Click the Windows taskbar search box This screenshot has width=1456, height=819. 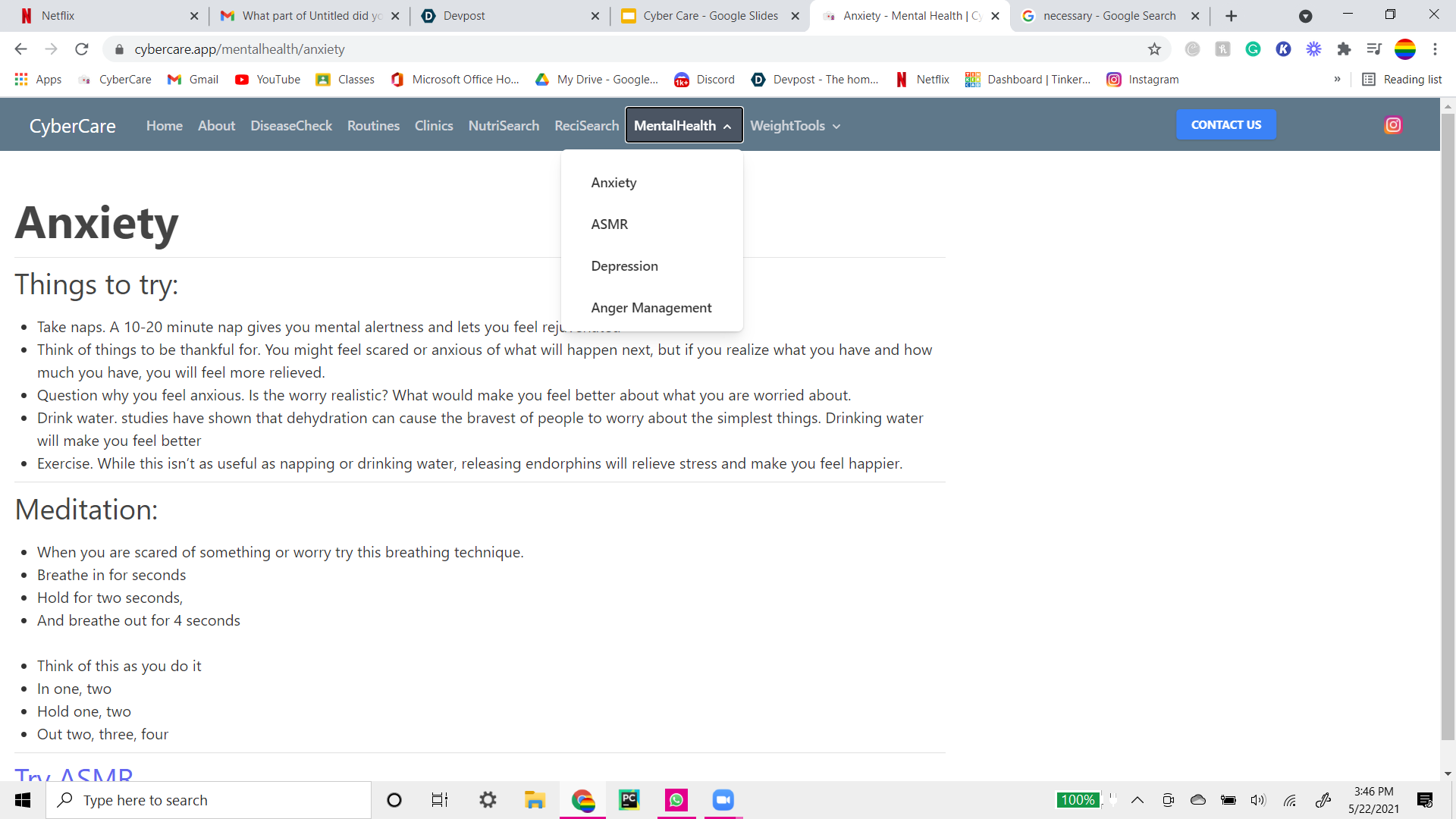[x=209, y=800]
